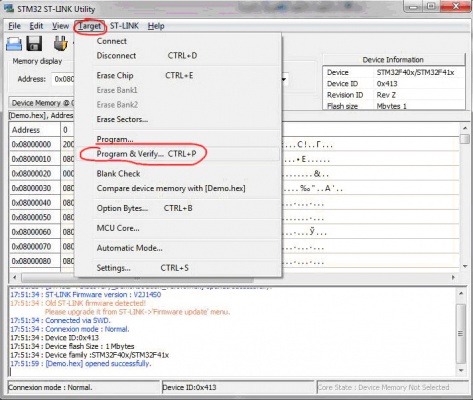Viewport: 473px width, 400px height.
Task: Click the log panel scrollbar thumb
Action: tap(461, 334)
